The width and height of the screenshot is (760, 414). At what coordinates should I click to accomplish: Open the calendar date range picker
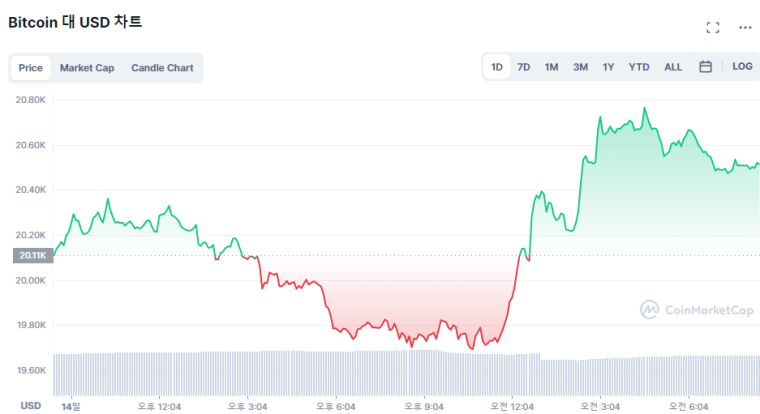[x=705, y=67]
